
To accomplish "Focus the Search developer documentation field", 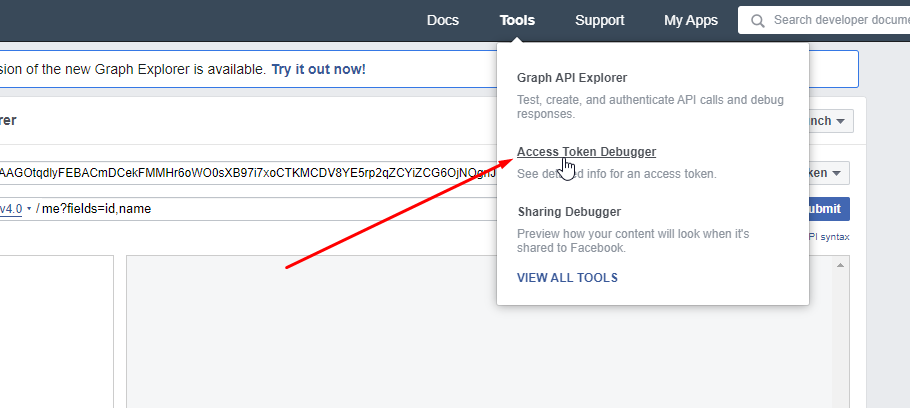I will [x=824, y=20].
